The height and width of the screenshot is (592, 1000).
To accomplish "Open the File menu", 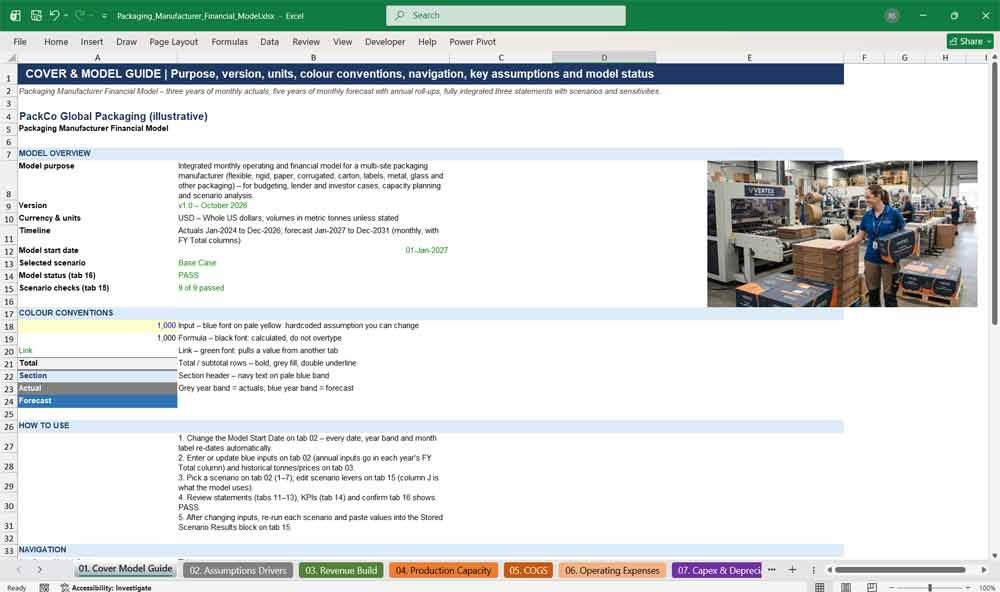I will point(20,41).
